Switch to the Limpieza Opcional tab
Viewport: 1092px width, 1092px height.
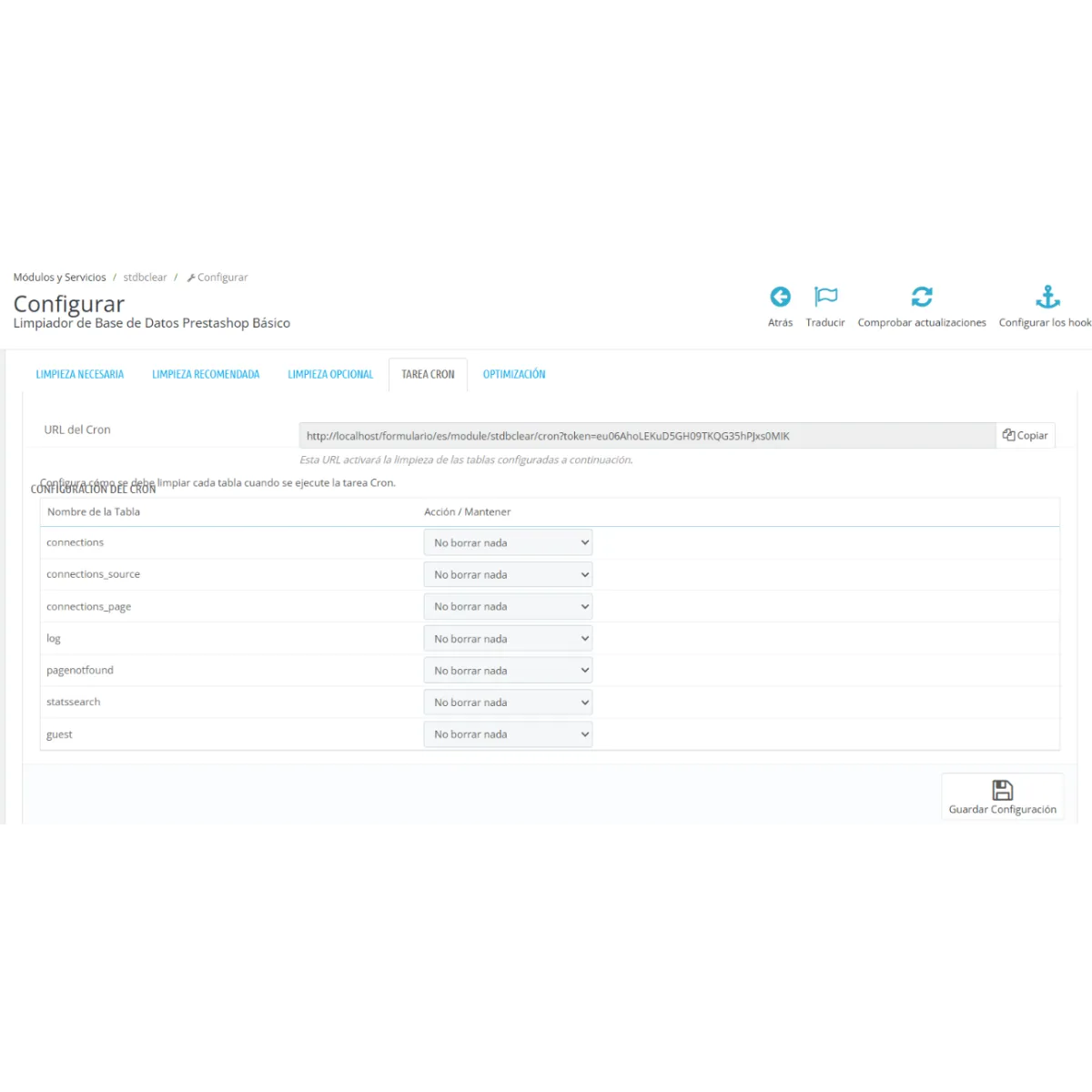pyautogui.click(x=330, y=374)
